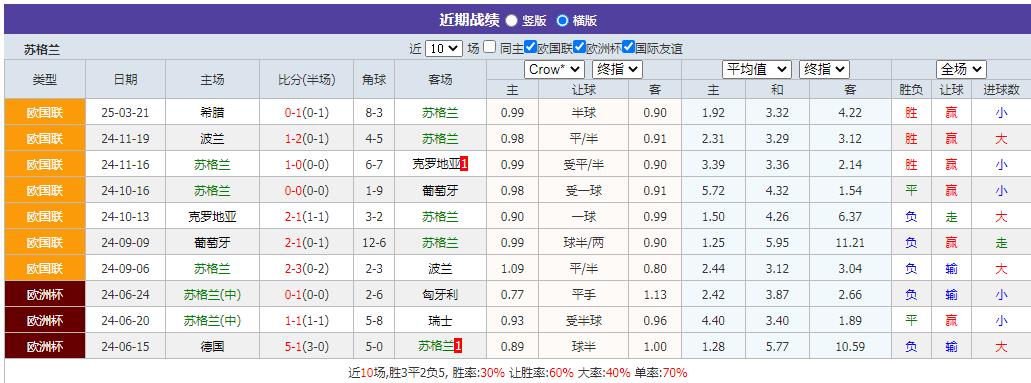Click the handicap value 球半/两
Viewport: 1031px width, 383px height.
(x=584, y=243)
